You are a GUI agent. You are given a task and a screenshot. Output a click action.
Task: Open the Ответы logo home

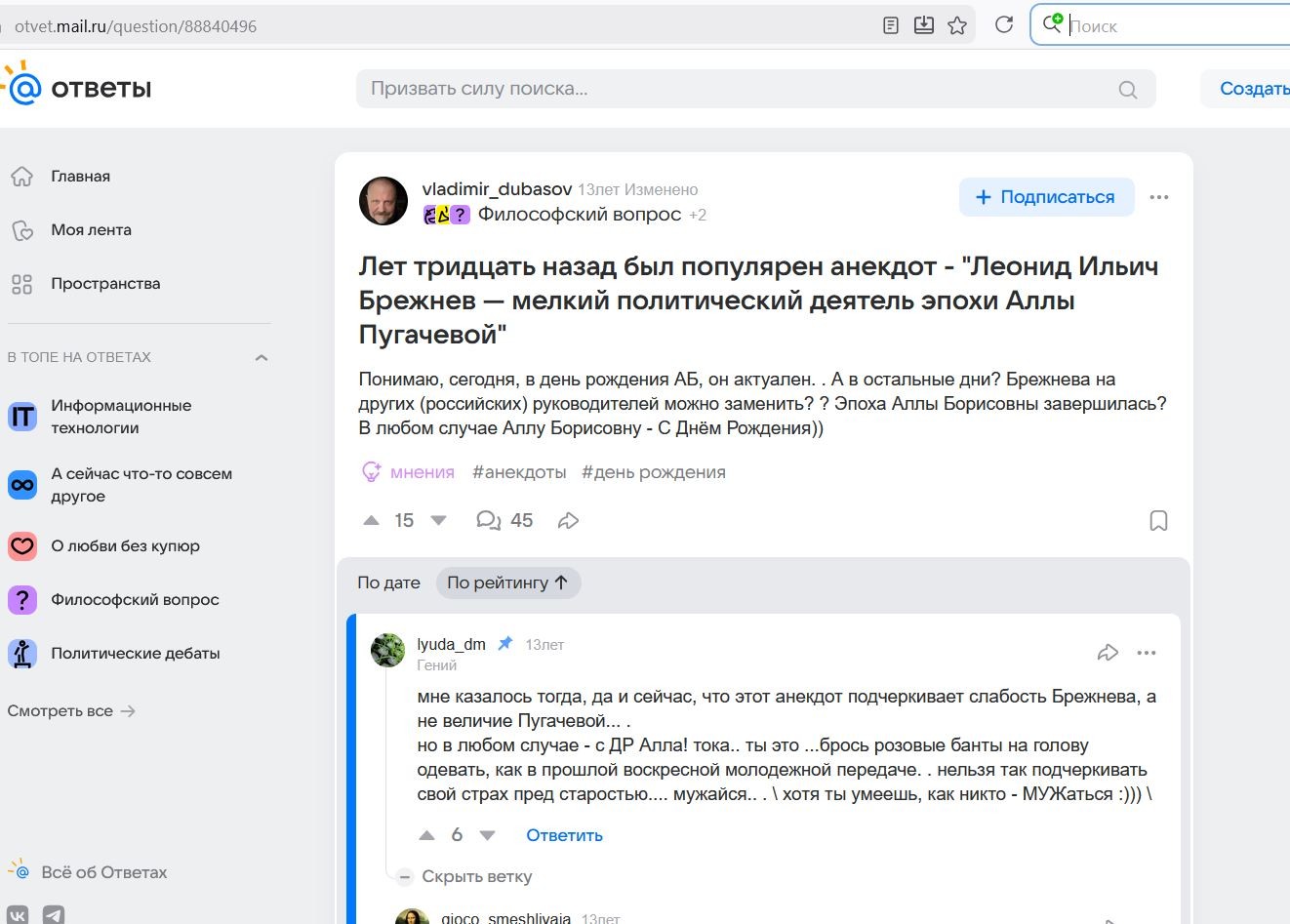click(78, 87)
